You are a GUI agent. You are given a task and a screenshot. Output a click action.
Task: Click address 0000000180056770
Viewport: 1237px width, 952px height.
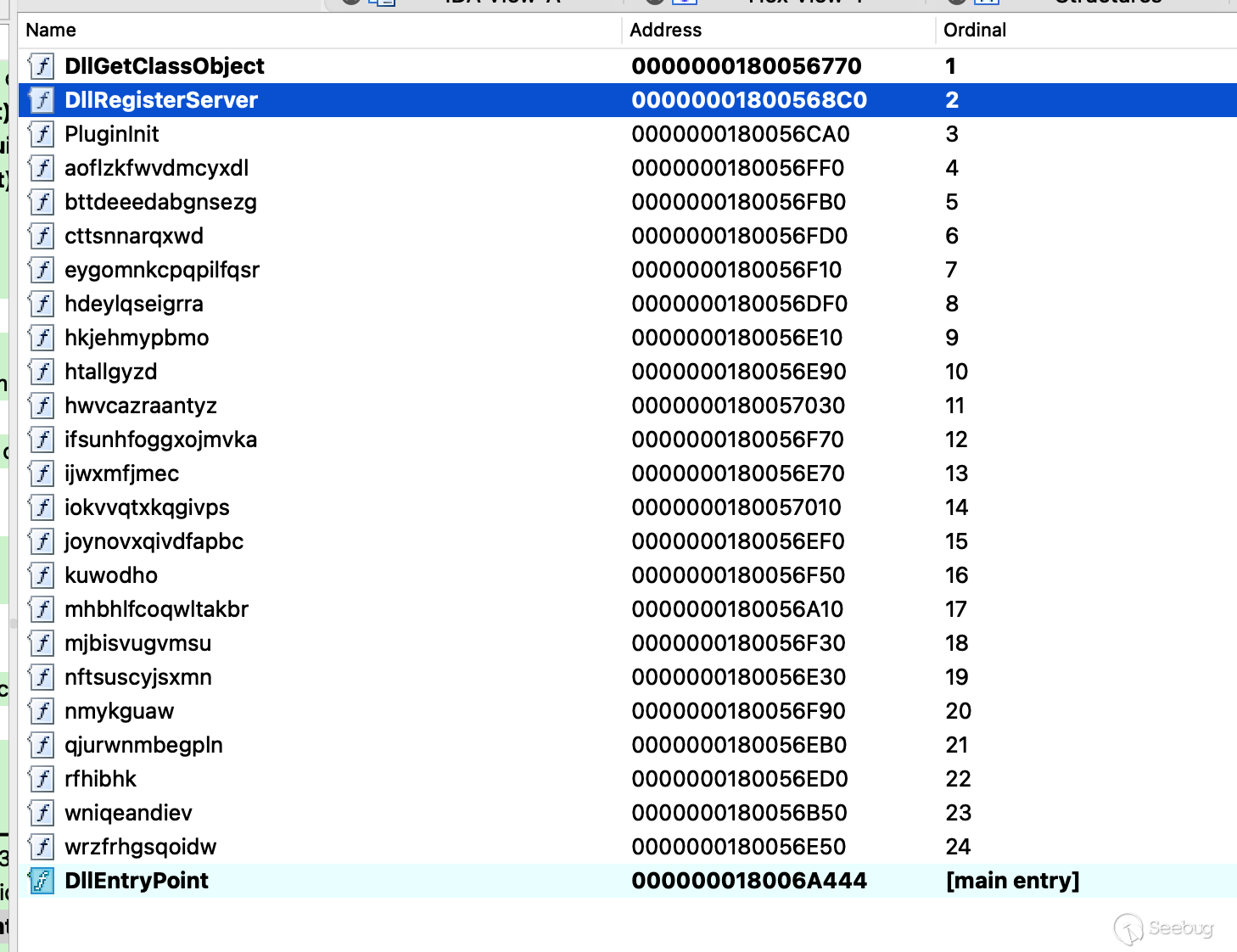point(747,65)
